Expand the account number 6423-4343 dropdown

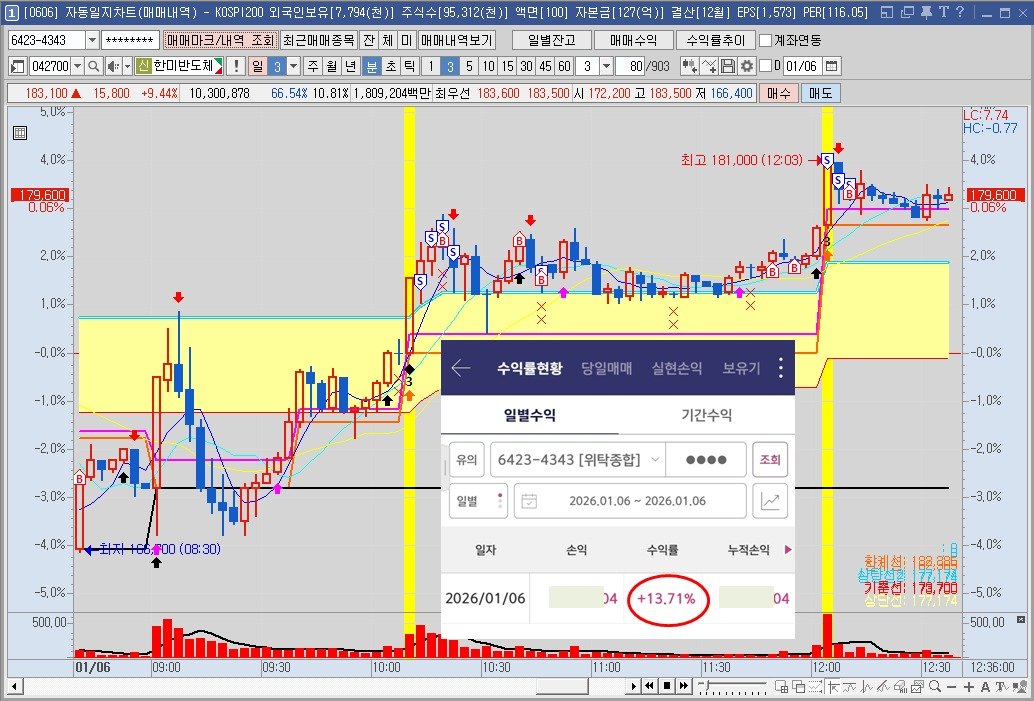pos(93,40)
